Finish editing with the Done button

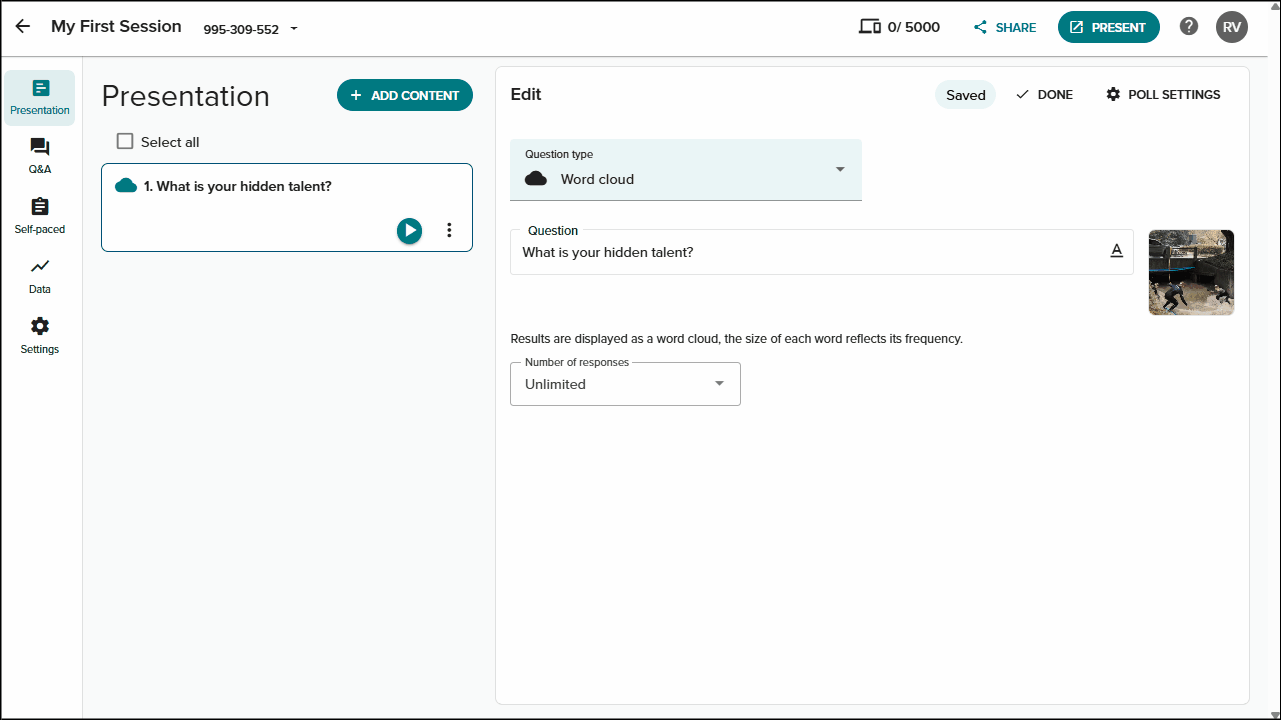(1044, 94)
